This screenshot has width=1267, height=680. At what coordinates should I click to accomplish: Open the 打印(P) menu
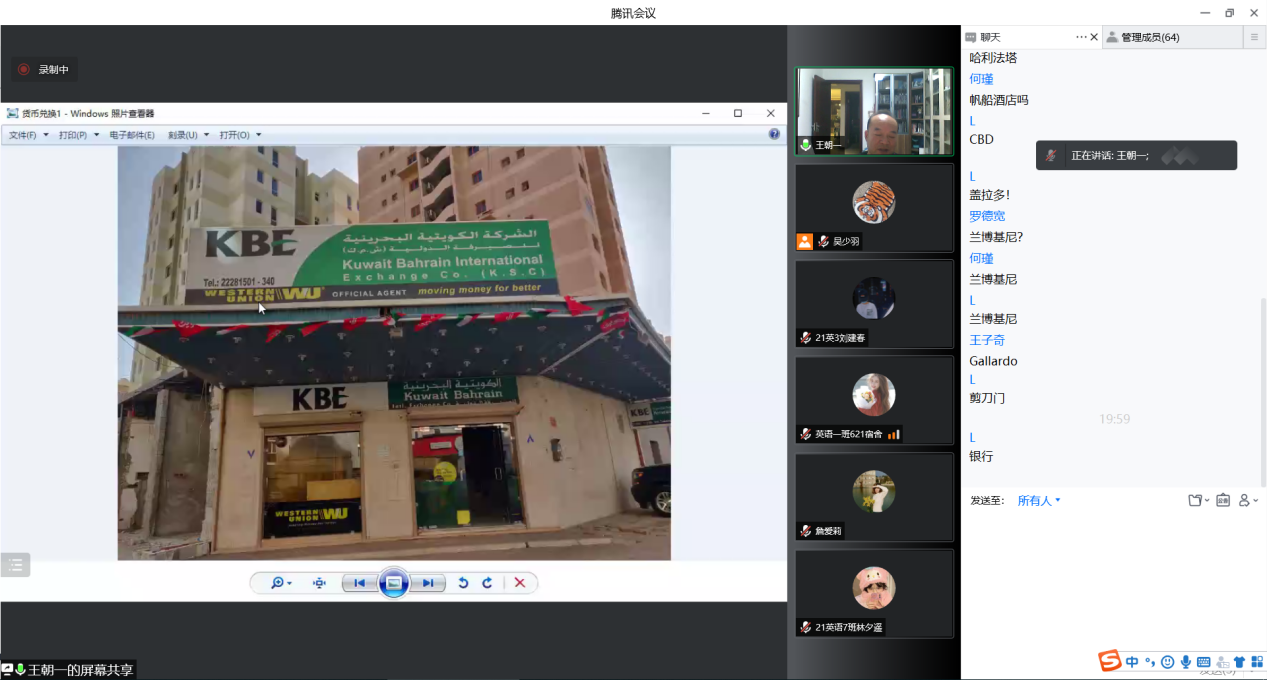78,135
